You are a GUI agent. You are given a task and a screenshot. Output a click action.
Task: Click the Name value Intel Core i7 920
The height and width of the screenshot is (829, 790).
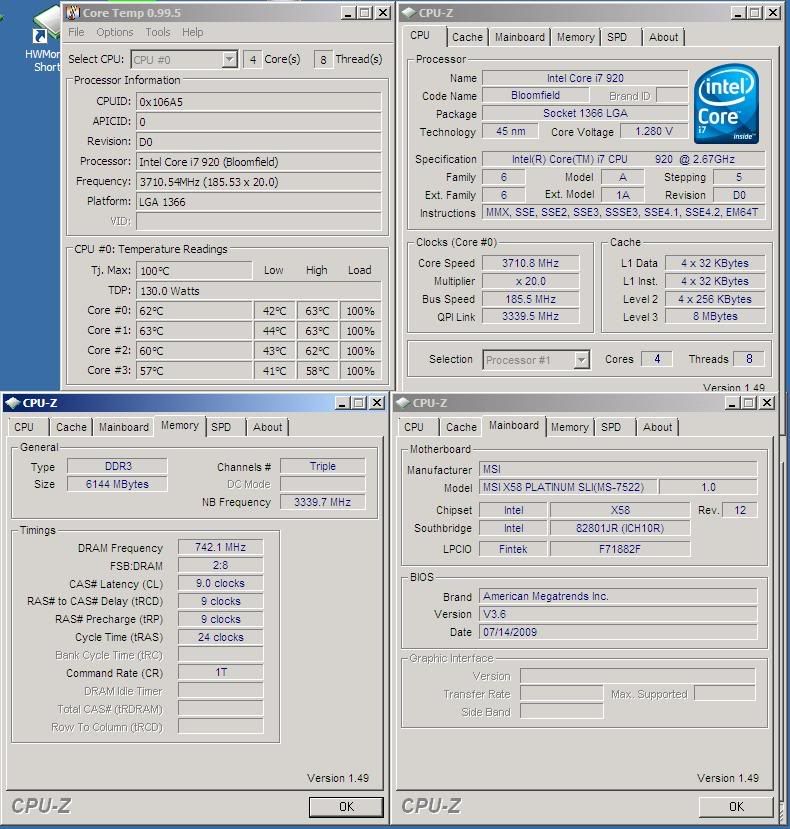(585, 78)
